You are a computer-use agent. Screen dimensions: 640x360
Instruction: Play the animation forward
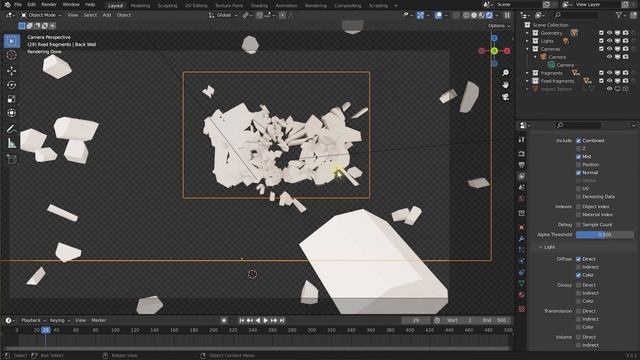click(266, 320)
